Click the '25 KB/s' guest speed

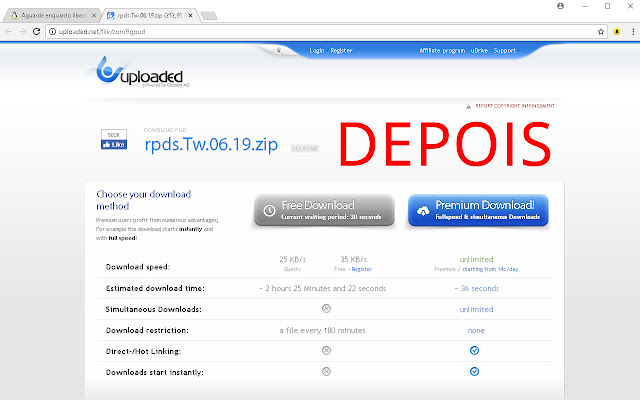pos(293,259)
